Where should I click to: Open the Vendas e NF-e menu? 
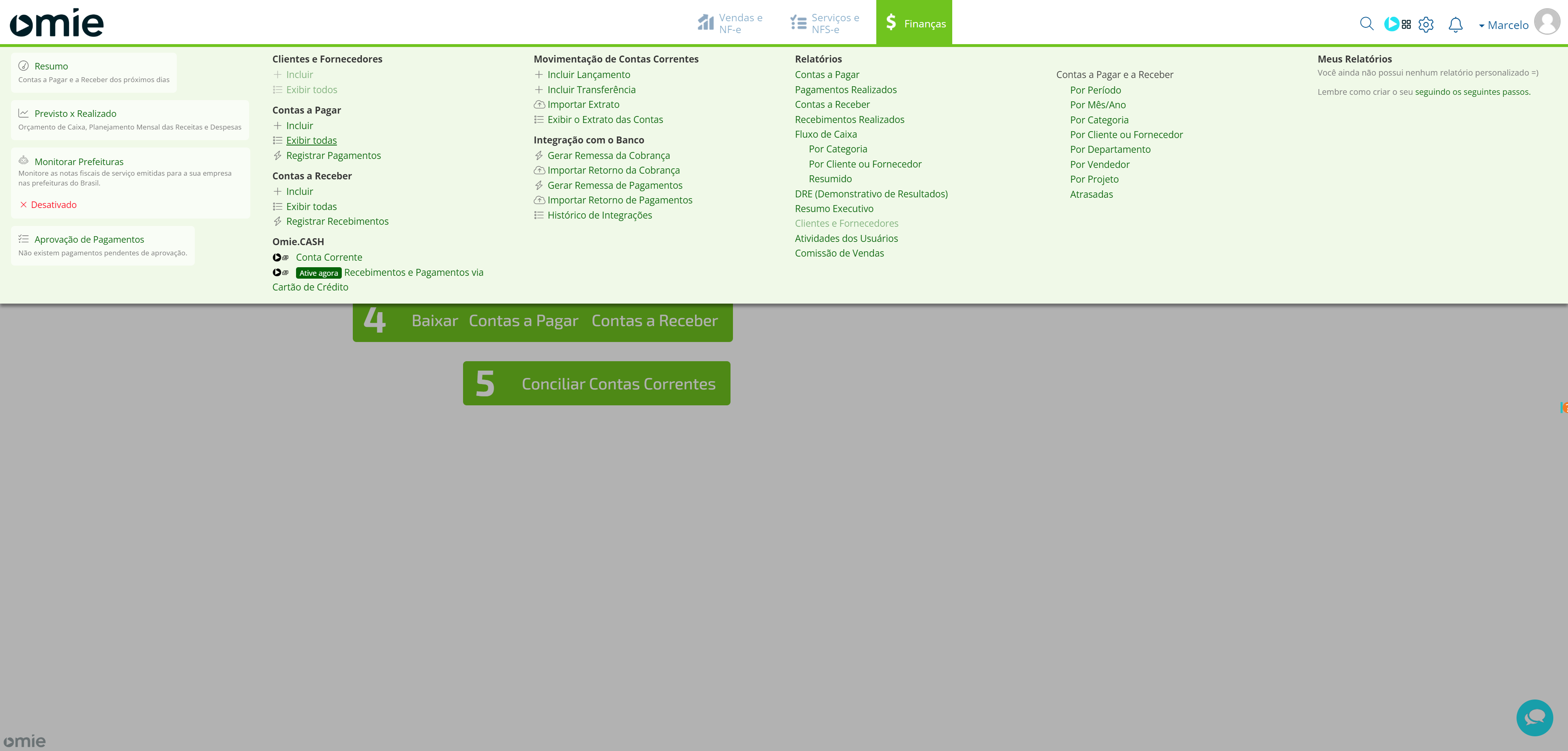(x=730, y=23)
